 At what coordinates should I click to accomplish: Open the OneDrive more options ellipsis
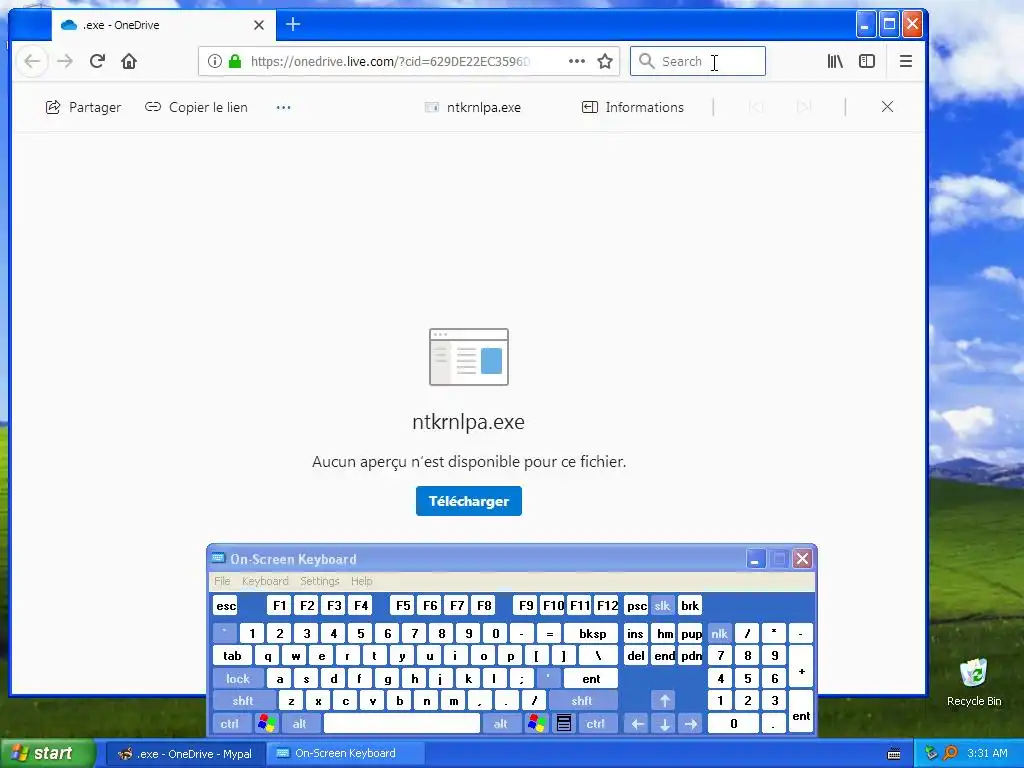tap(283, 107)
